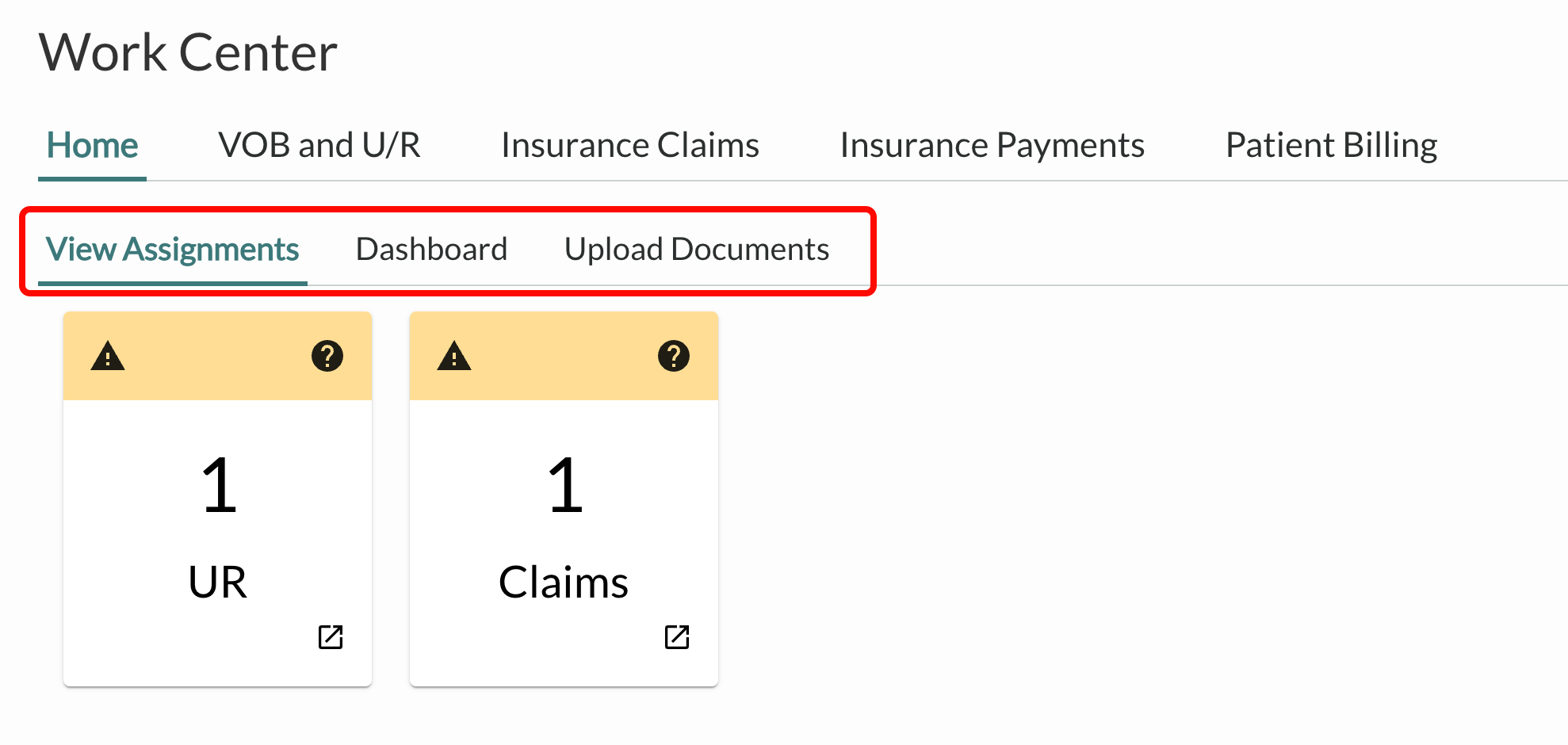Image resolution: width=1568 pixels, height=745 pixels.
Task: Switch to the Upload Documents sub-tab
Action: (x=697, y=250)
